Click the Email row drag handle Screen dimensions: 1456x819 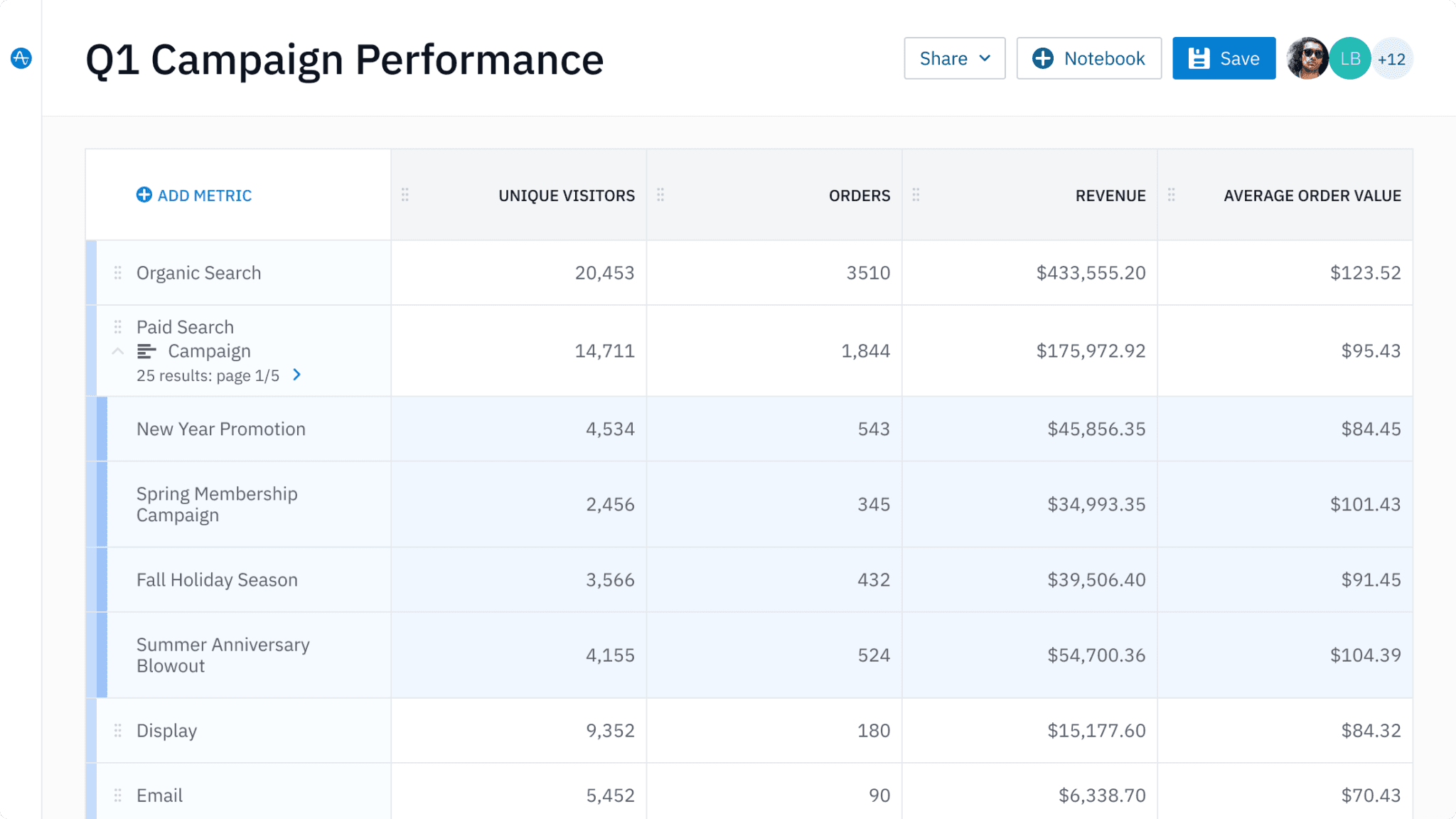click(118, 796)
